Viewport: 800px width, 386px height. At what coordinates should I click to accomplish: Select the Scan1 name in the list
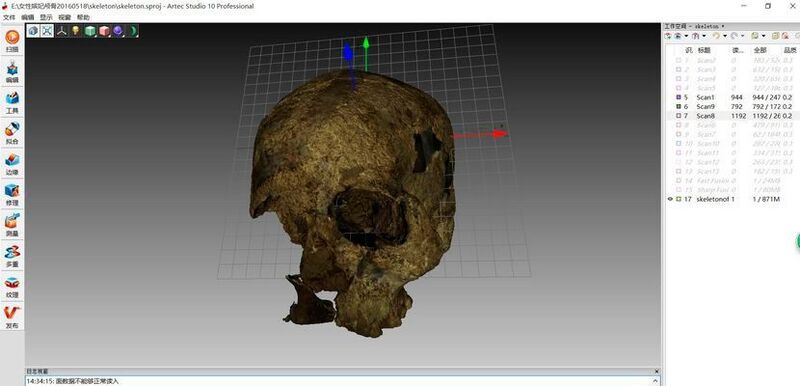point(706,97)
